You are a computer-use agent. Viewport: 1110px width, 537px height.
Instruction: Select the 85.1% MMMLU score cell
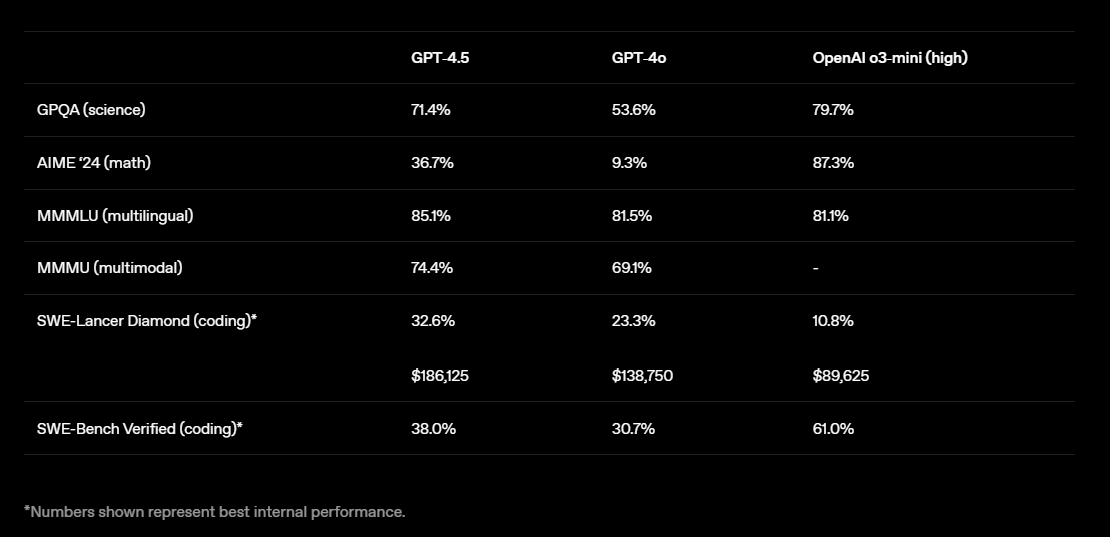click(x=431, y=216)
